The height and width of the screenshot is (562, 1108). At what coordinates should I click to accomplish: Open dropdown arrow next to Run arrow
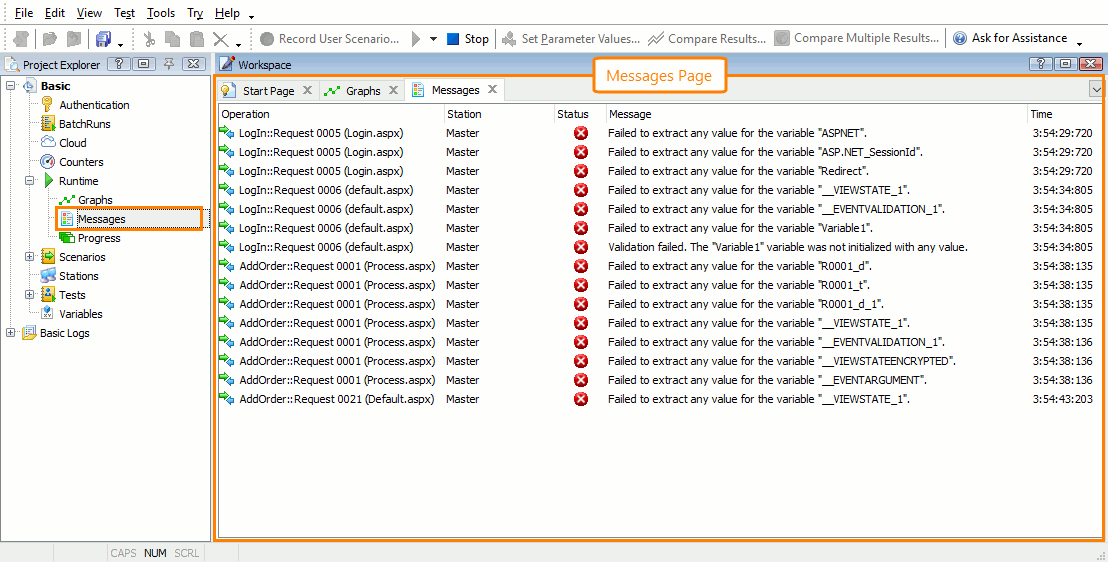coord(433,39)
